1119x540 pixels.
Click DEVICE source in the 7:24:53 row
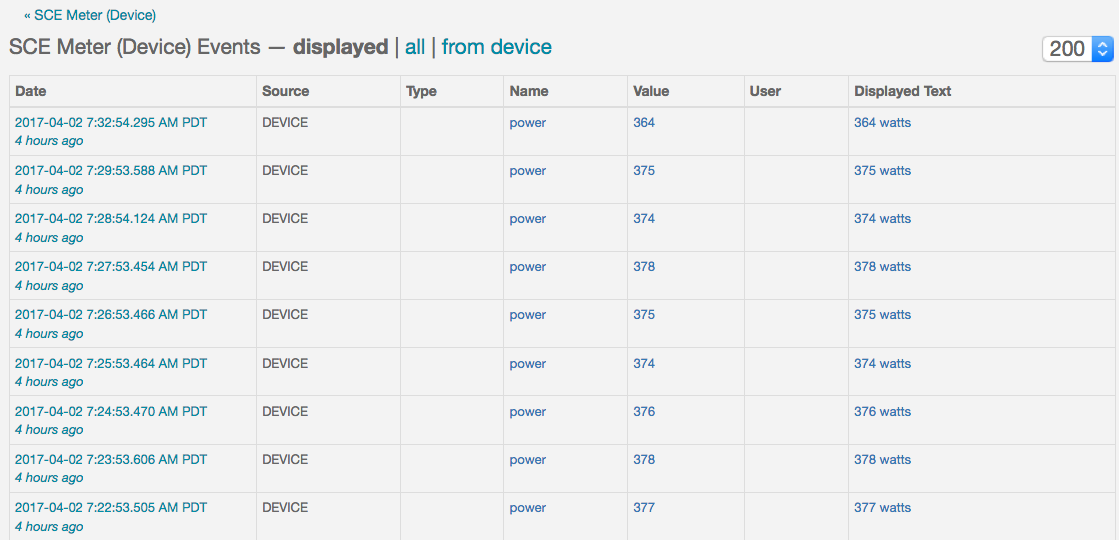pyautogui.click(x=285, y=412)
